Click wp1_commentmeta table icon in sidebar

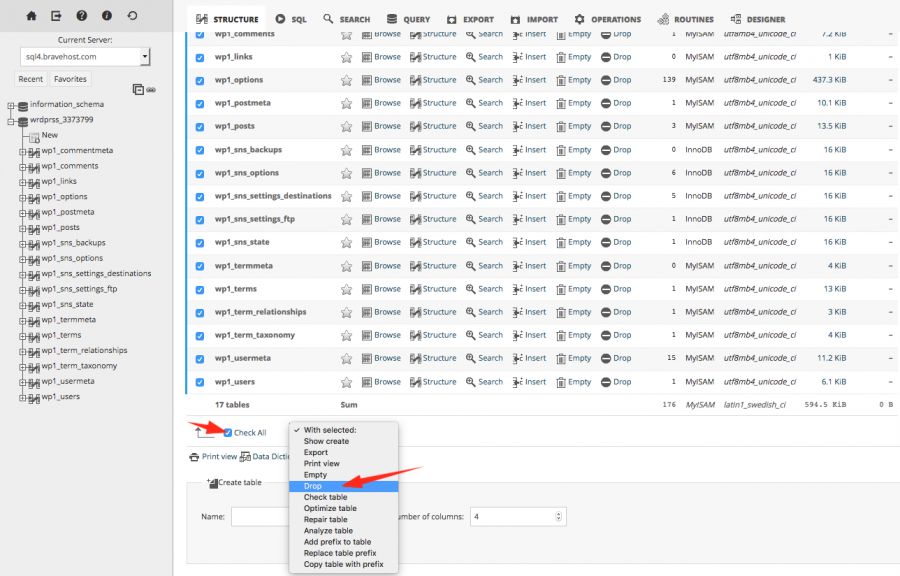pyautogui.click(x=34, y=151)
